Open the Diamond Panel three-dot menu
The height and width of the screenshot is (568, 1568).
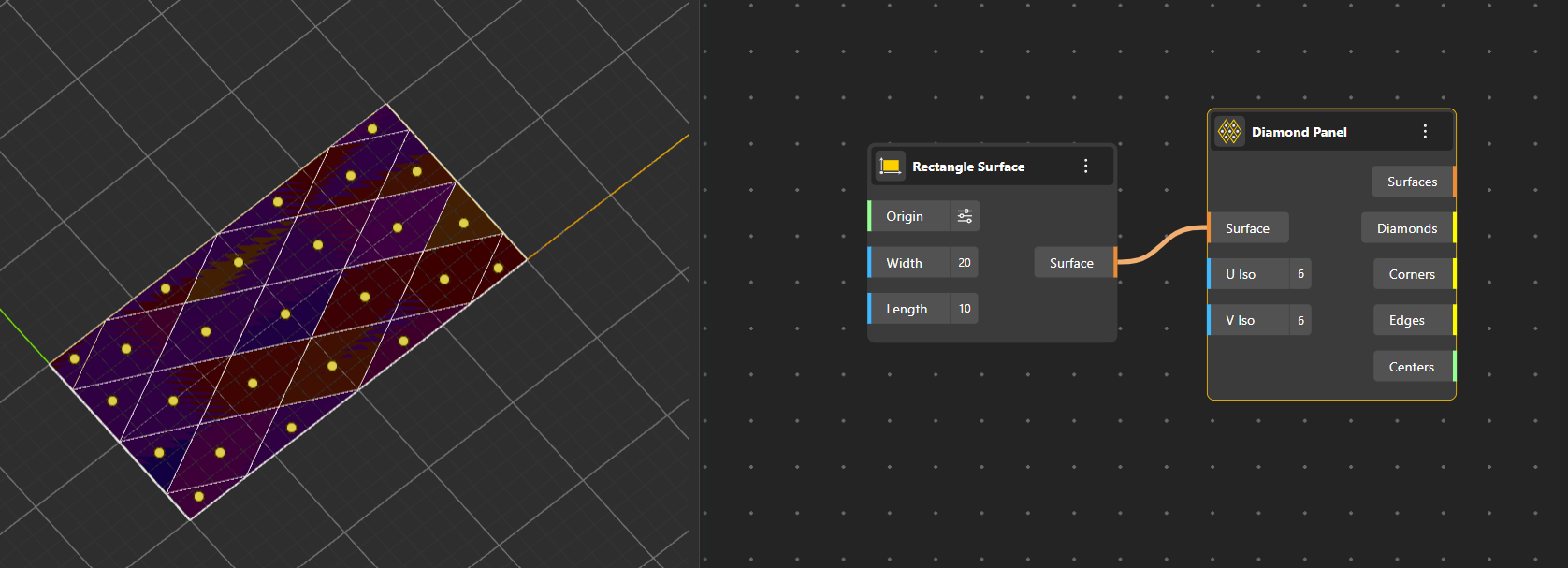click(x=1425, y=132)
